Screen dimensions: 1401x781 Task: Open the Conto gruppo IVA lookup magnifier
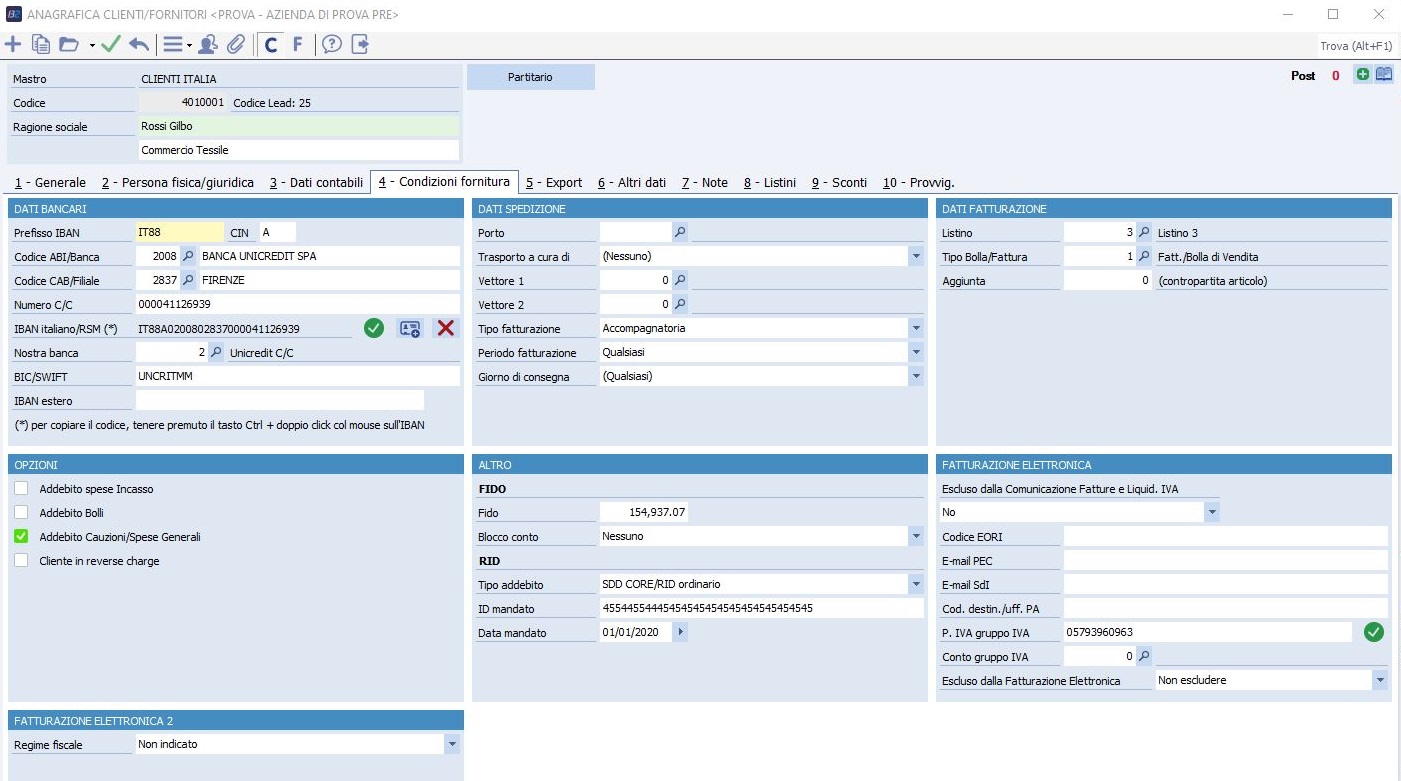point(1144,656)
